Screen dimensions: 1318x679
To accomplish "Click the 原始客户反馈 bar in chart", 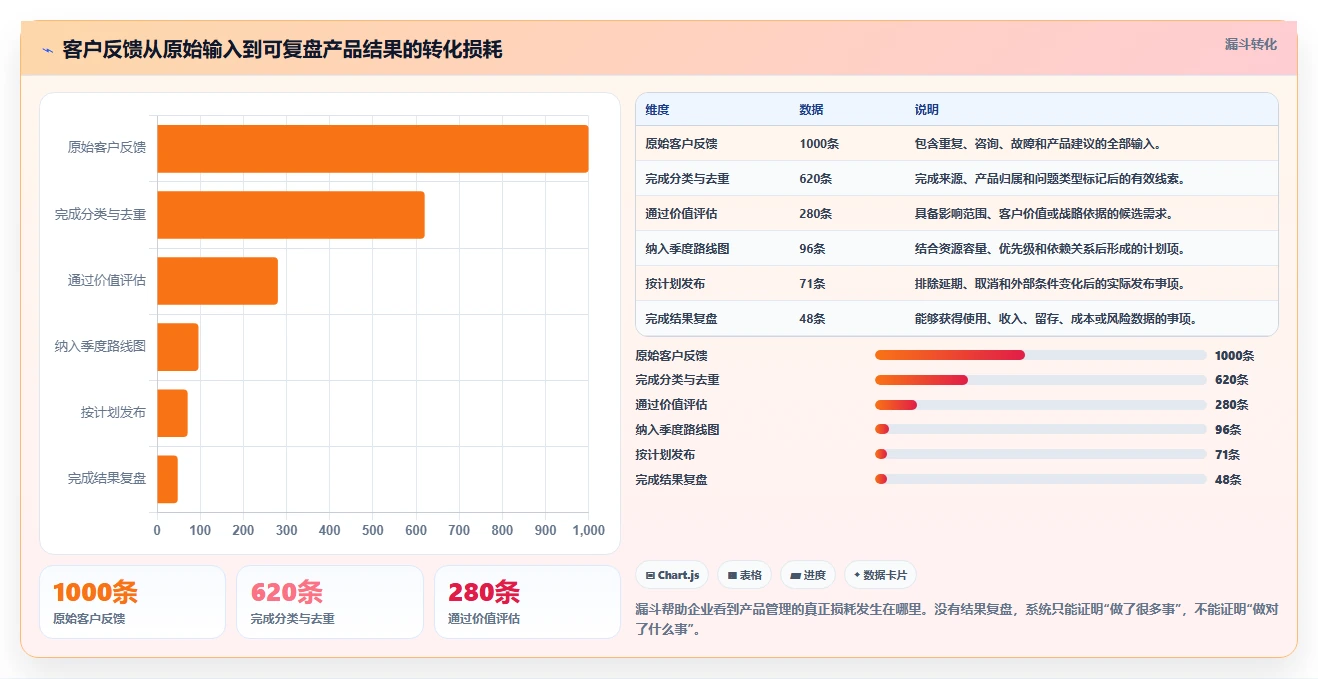I will (x=372, y=149).
